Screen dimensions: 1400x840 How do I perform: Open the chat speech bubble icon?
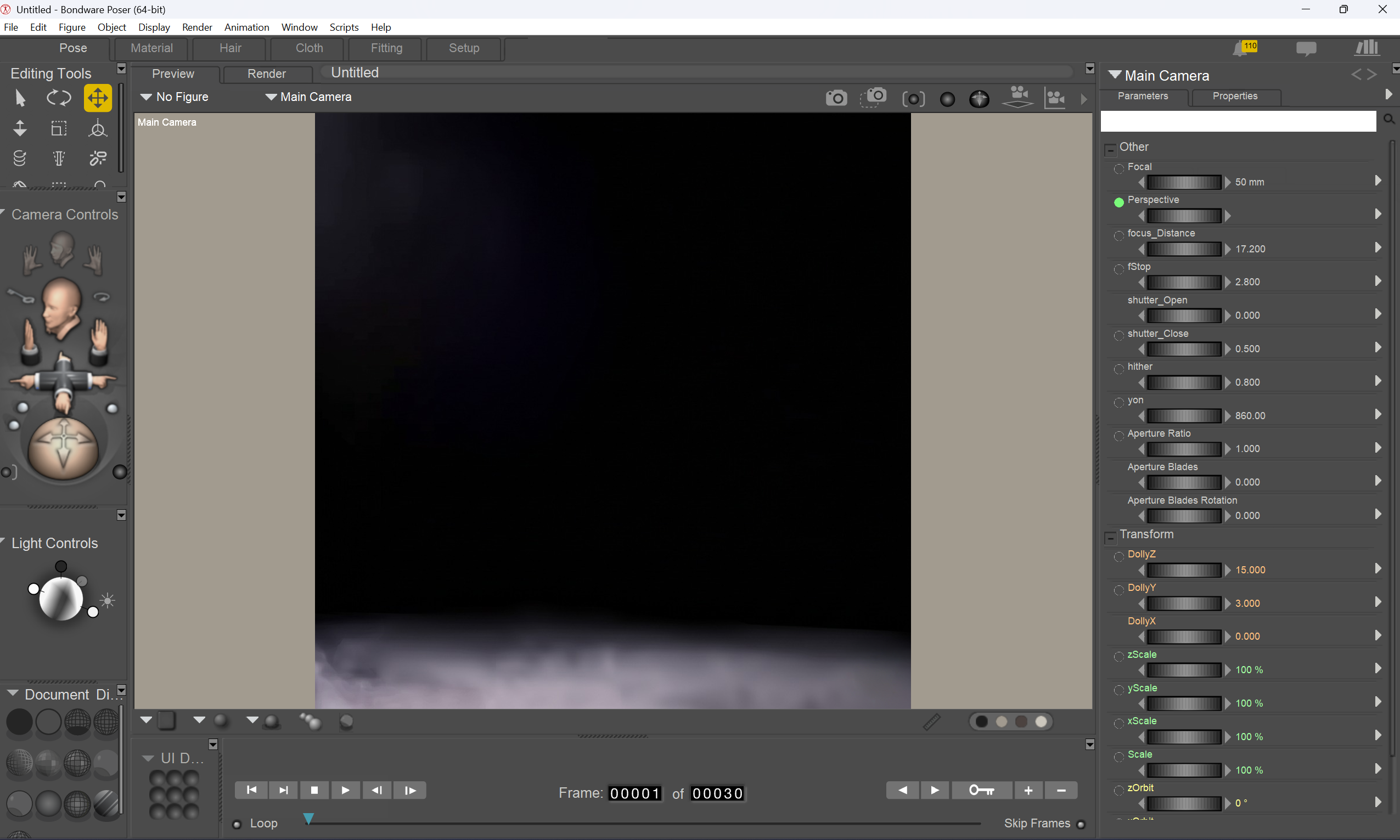(x=1306, y=49)
